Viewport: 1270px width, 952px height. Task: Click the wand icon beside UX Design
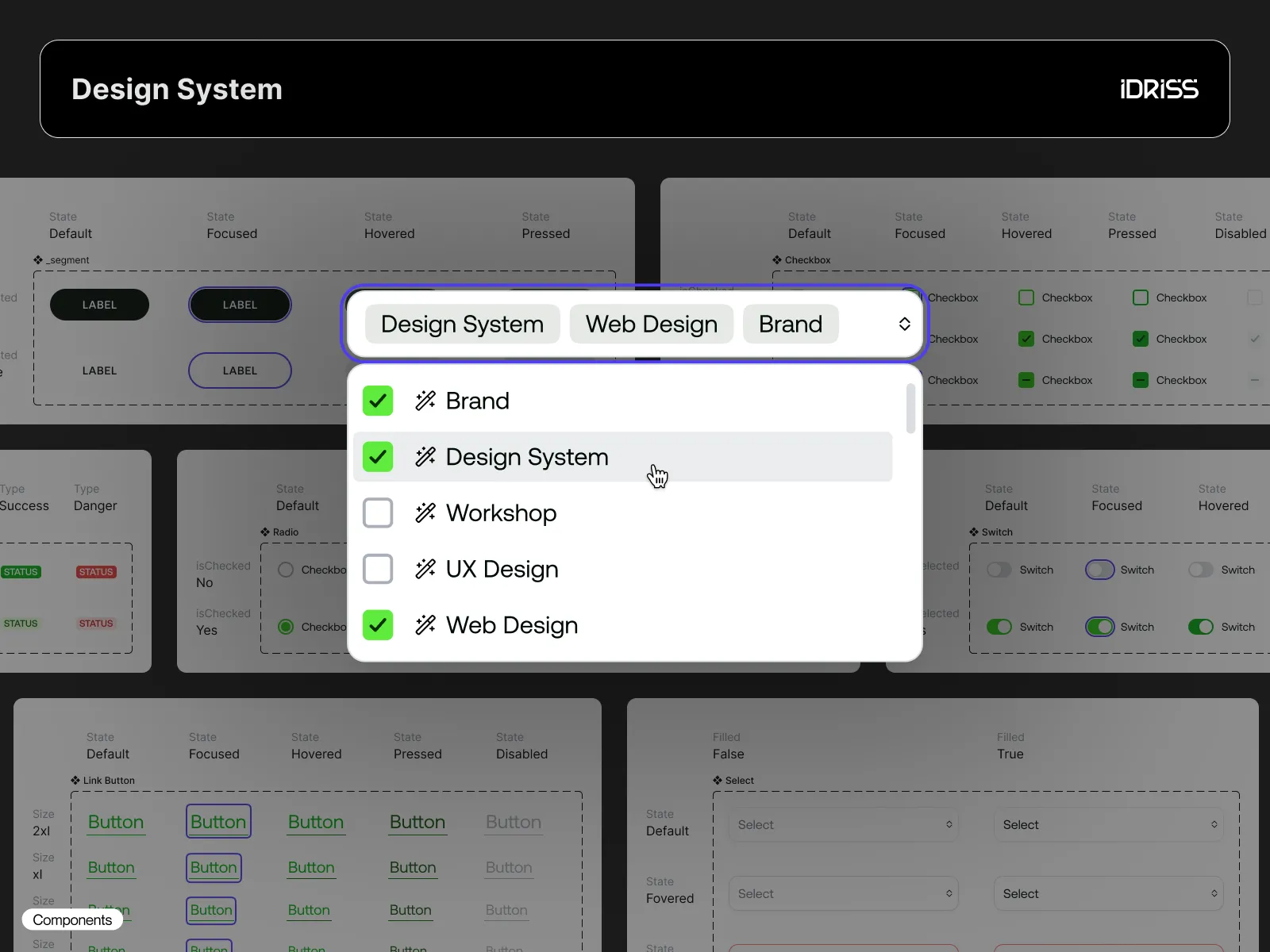point(425,569)
